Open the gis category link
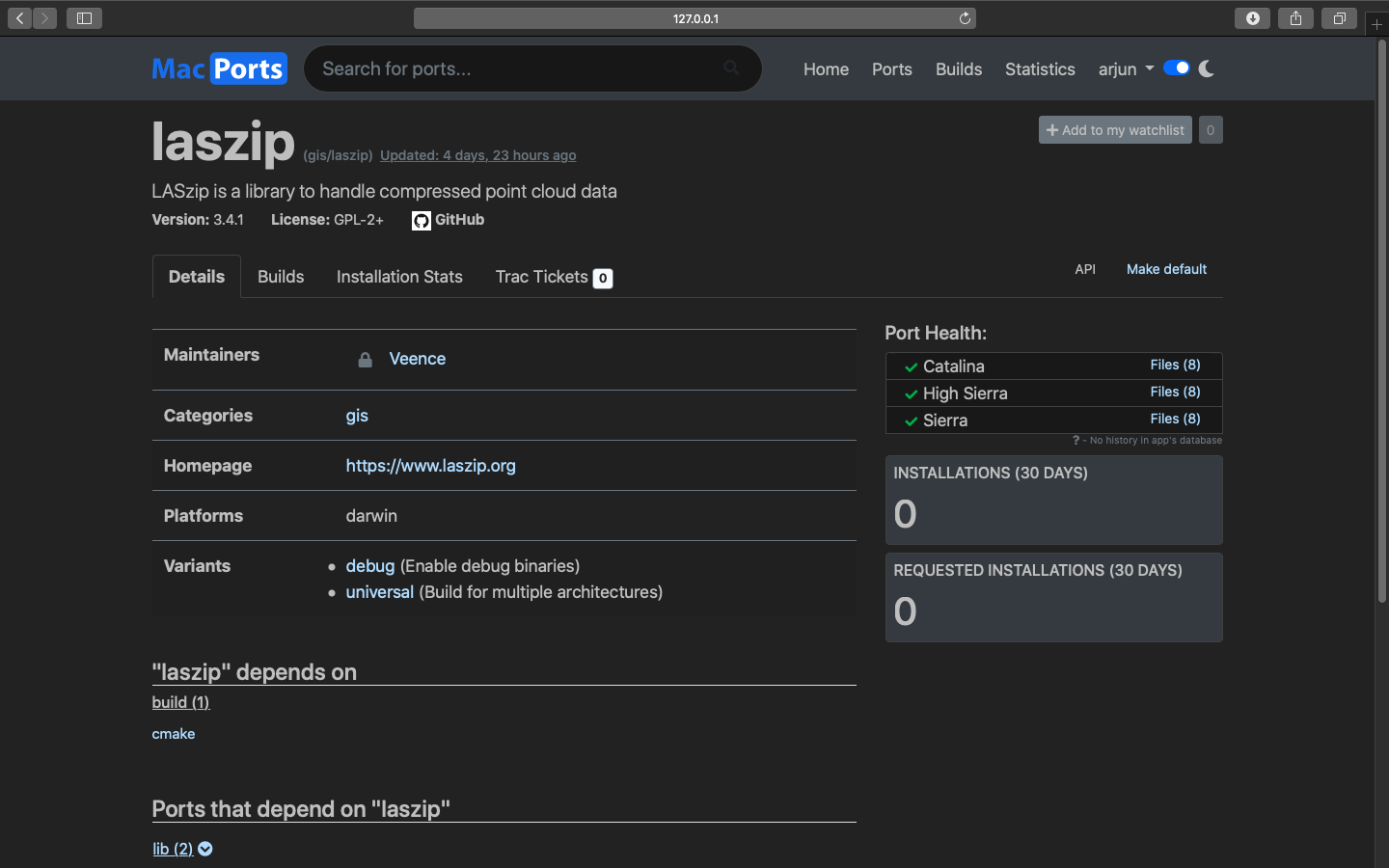The width and height of the screenshot is (1389, 868). (x=357, y=416)
